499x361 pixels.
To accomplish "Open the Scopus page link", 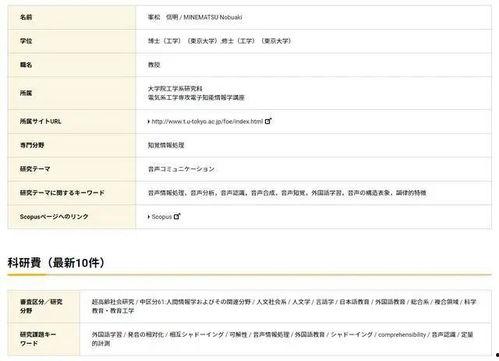I will pyautogui.click(x=161, y=217).
